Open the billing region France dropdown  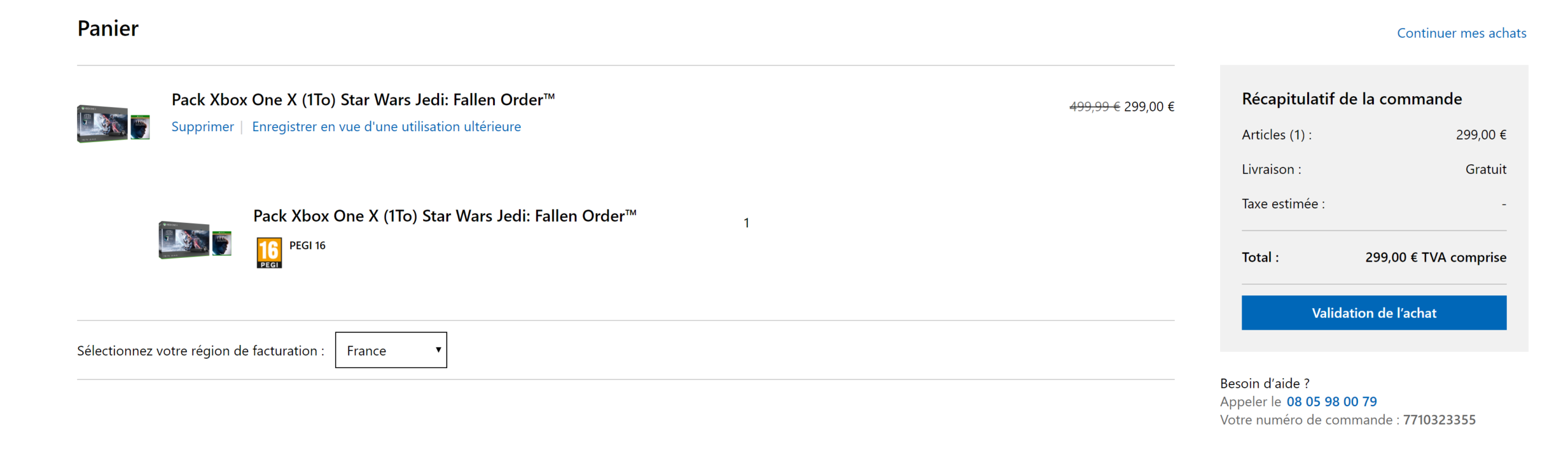pyautogui.click(x=391, y=350)
